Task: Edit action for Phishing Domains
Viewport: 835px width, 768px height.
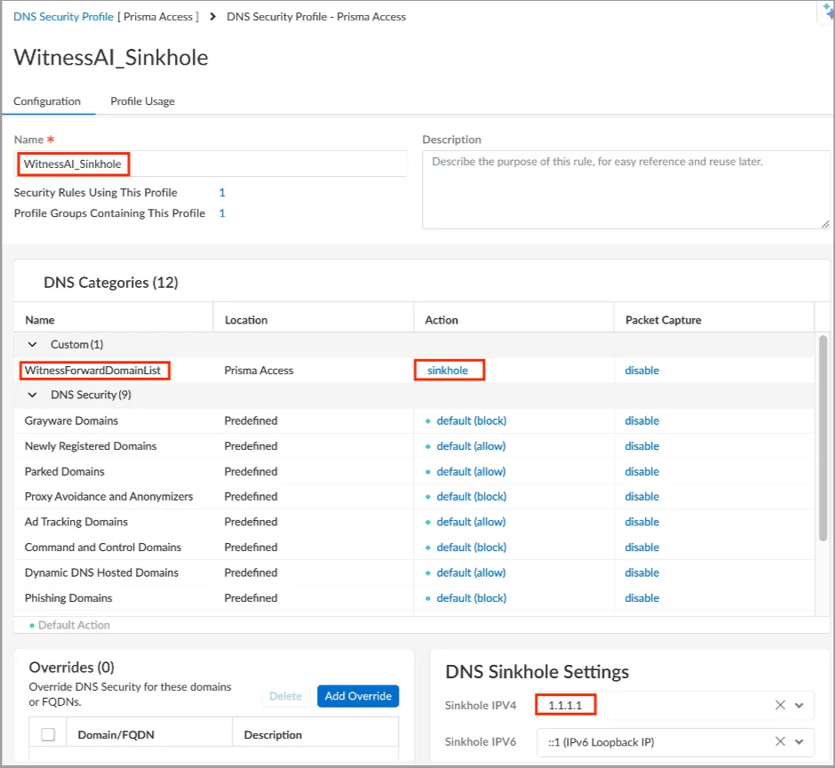Action: (x=471, y=598)
